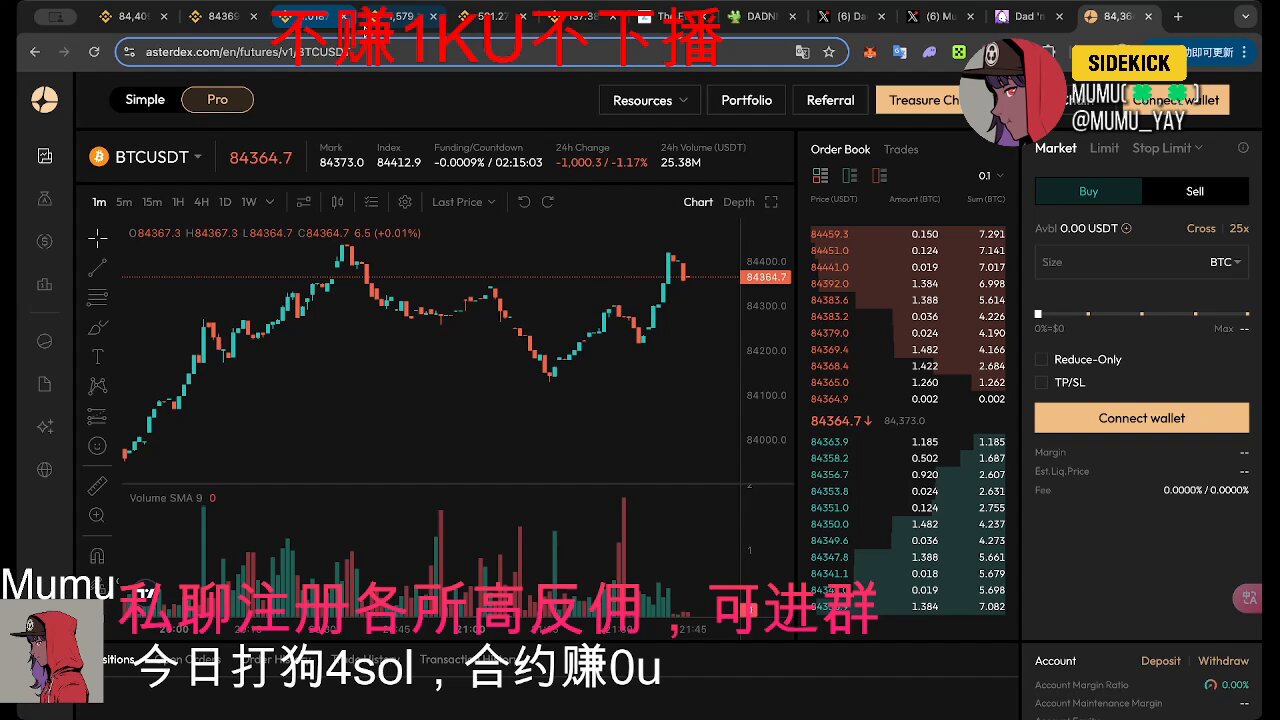The height and width of the screenshot is (720, 1280).
Task: Open candlestick chart style icon
Action: pyautogui.click(x=339, y=202)
